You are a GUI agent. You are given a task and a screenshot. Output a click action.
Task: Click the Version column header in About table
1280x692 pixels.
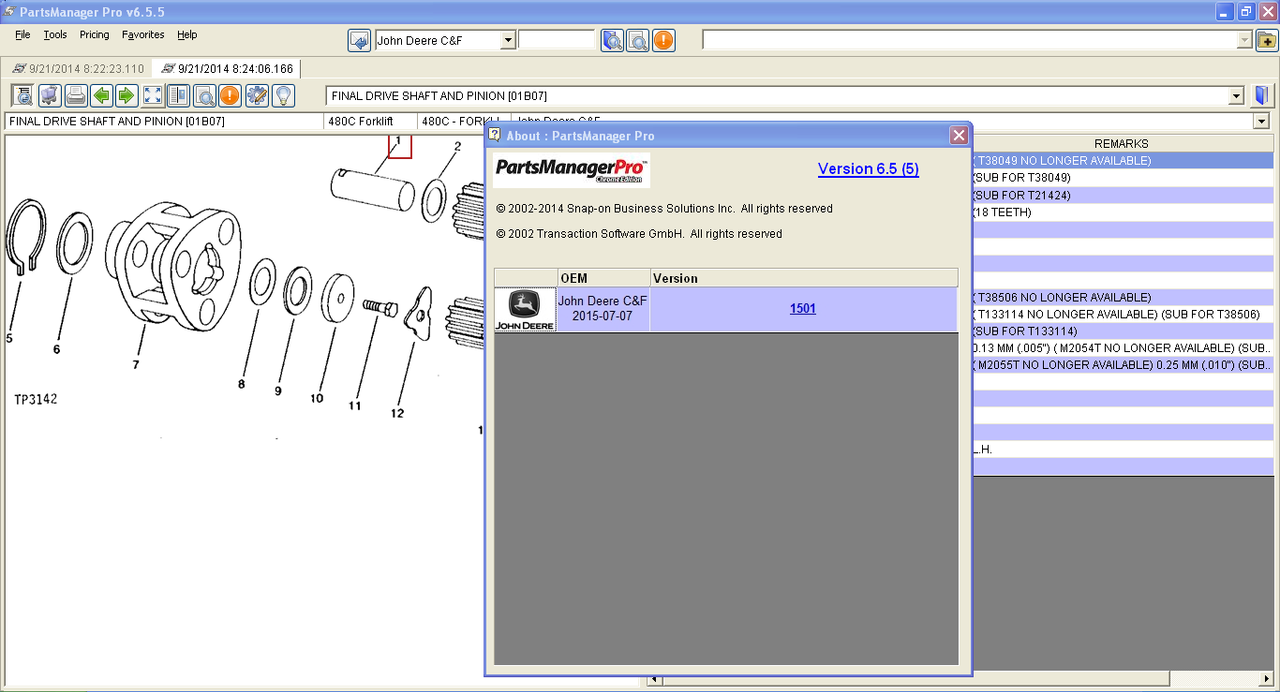point(804,278)
